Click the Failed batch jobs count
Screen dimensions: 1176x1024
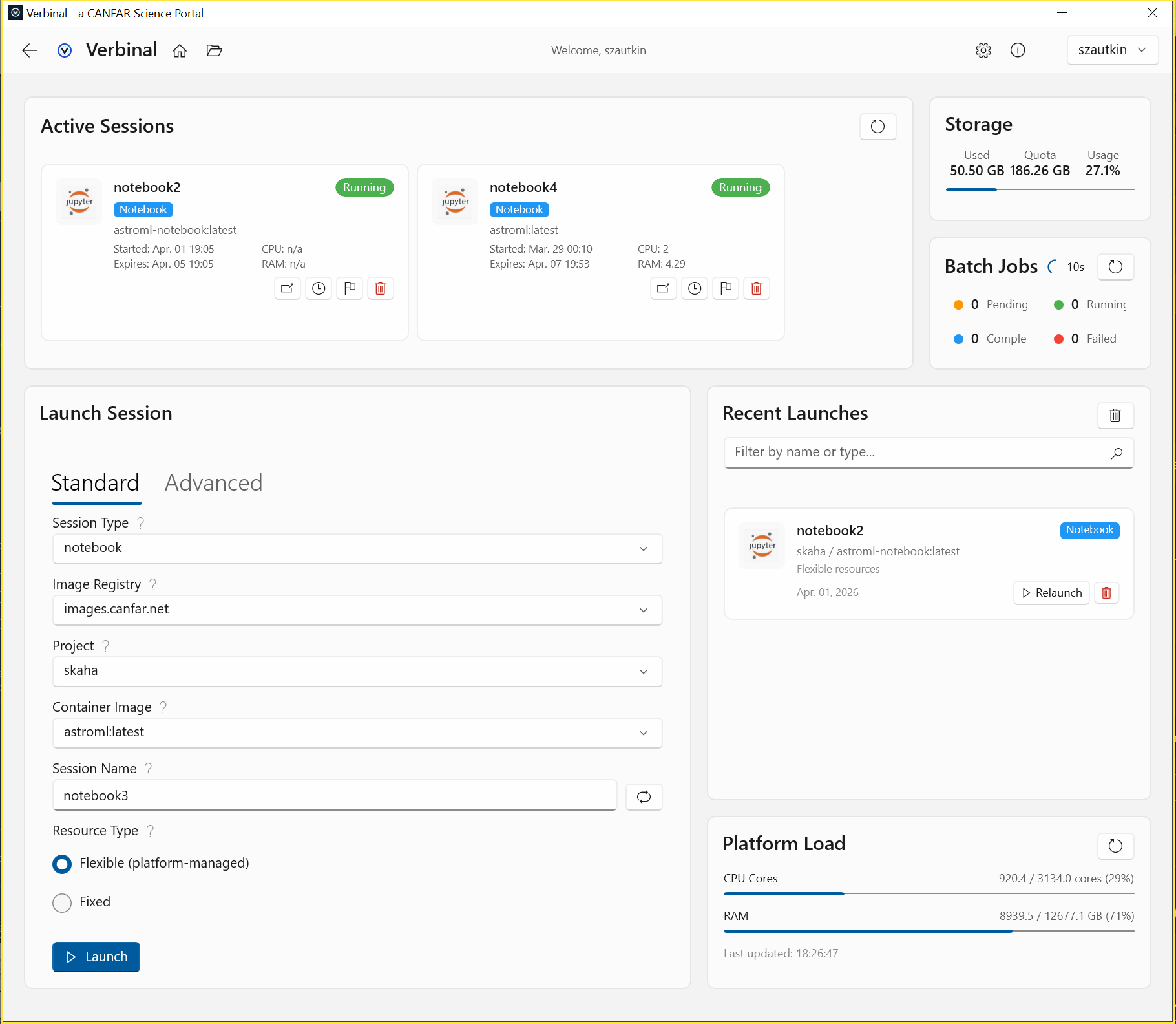click(1075, 339)
